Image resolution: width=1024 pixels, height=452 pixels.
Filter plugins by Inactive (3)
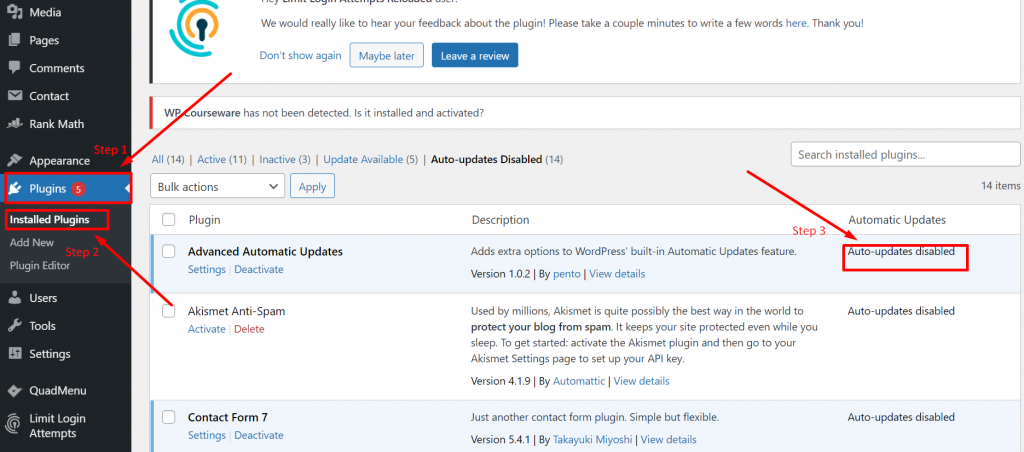pos(285,159)
